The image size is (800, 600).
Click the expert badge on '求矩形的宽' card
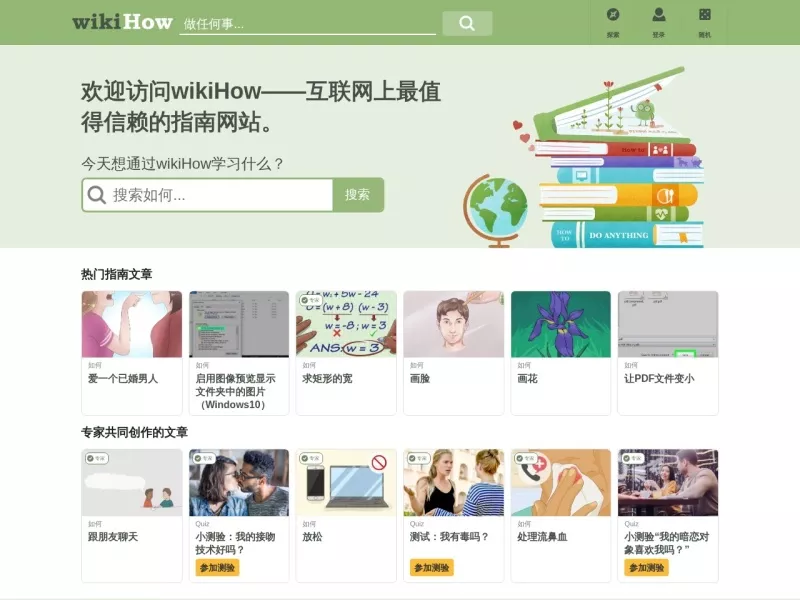click(311, 300)
